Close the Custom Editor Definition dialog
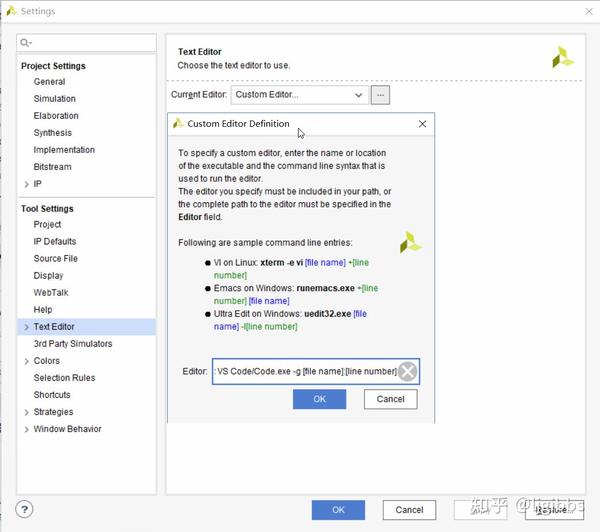Viewport: 600px width, 532px height. click(422, 124)
